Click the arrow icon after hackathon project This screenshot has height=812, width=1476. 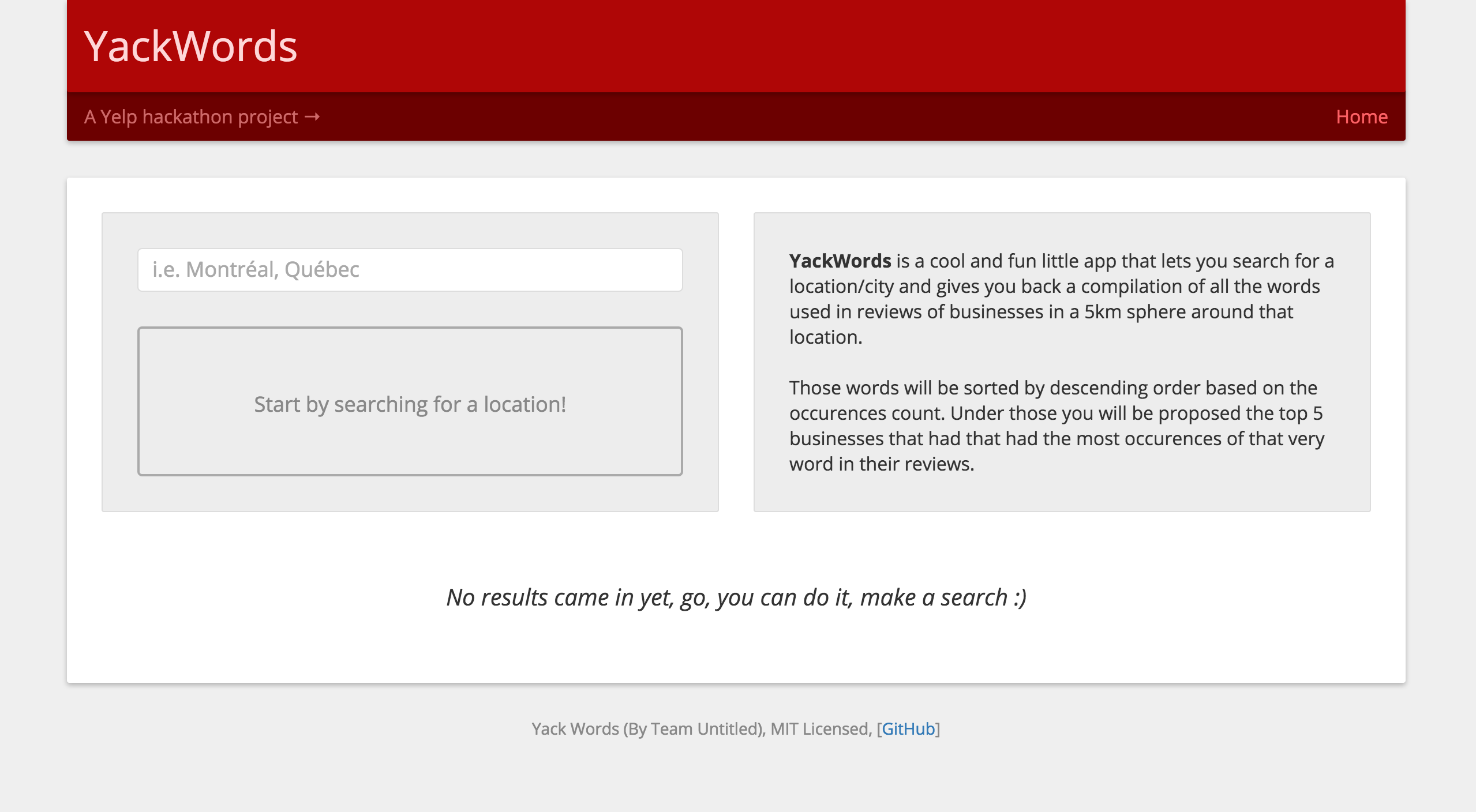click(x=312, y=117)
